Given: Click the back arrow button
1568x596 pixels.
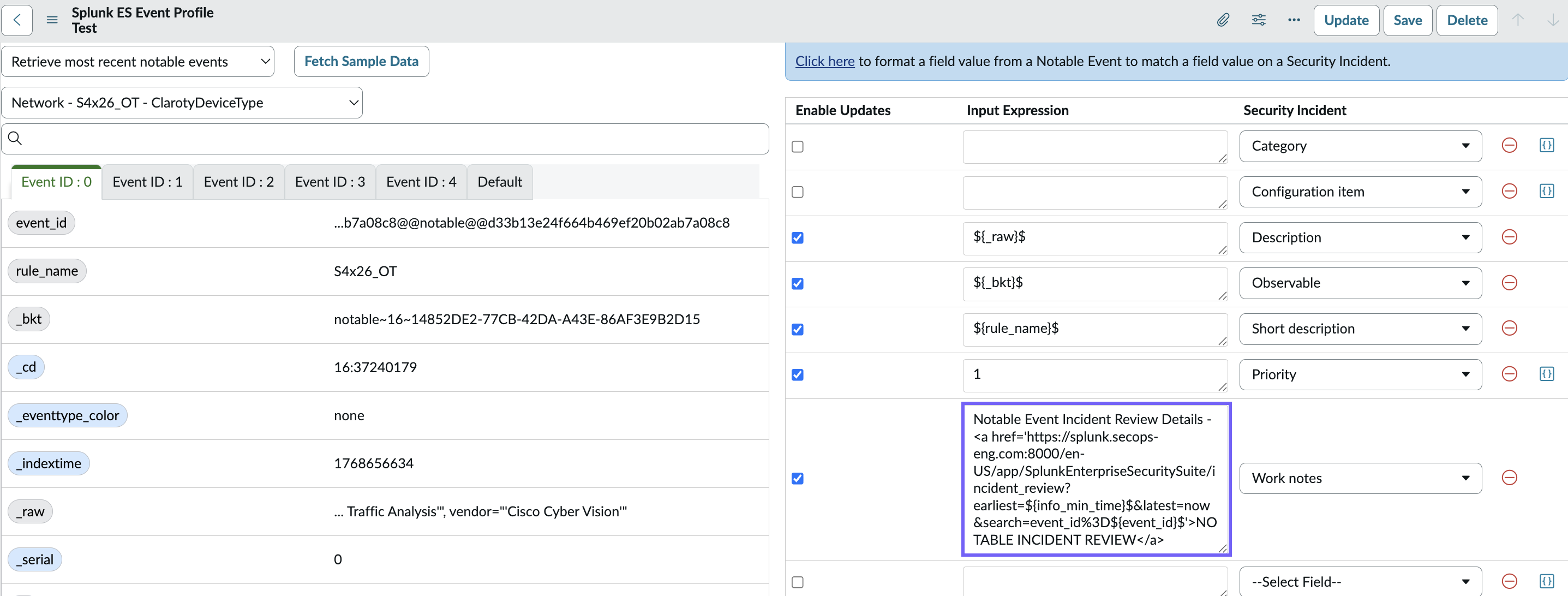Looking at the screenshot, I should (x=17, y=20).
